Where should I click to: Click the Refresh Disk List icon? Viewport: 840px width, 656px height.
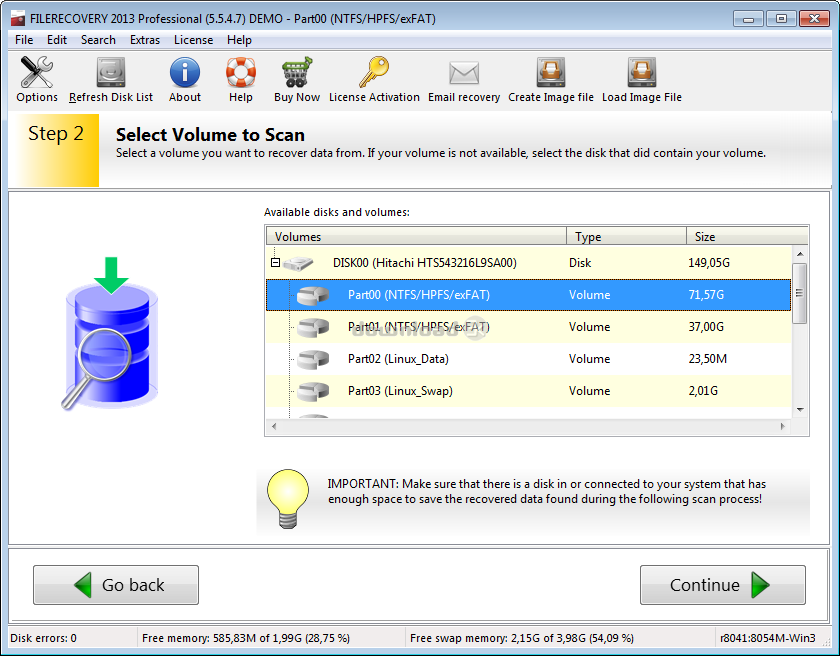point(111,73)
